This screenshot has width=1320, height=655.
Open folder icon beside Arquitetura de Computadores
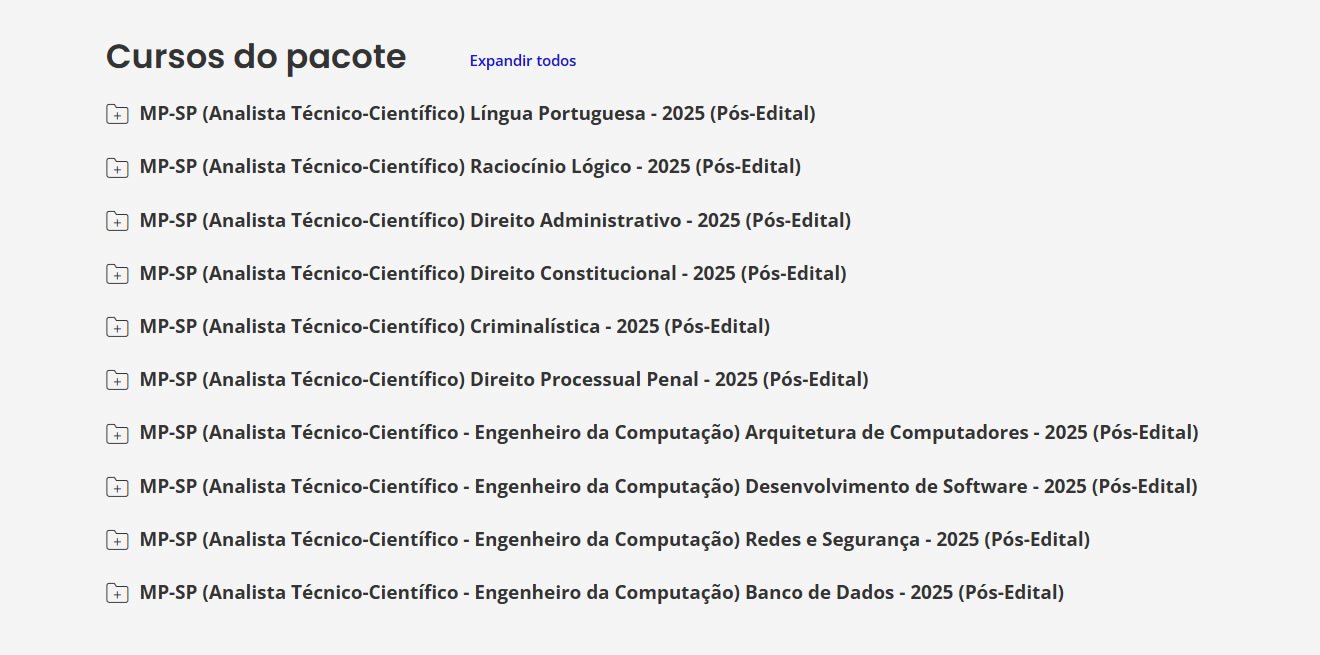pyautogui.click(x=117, y=434)
